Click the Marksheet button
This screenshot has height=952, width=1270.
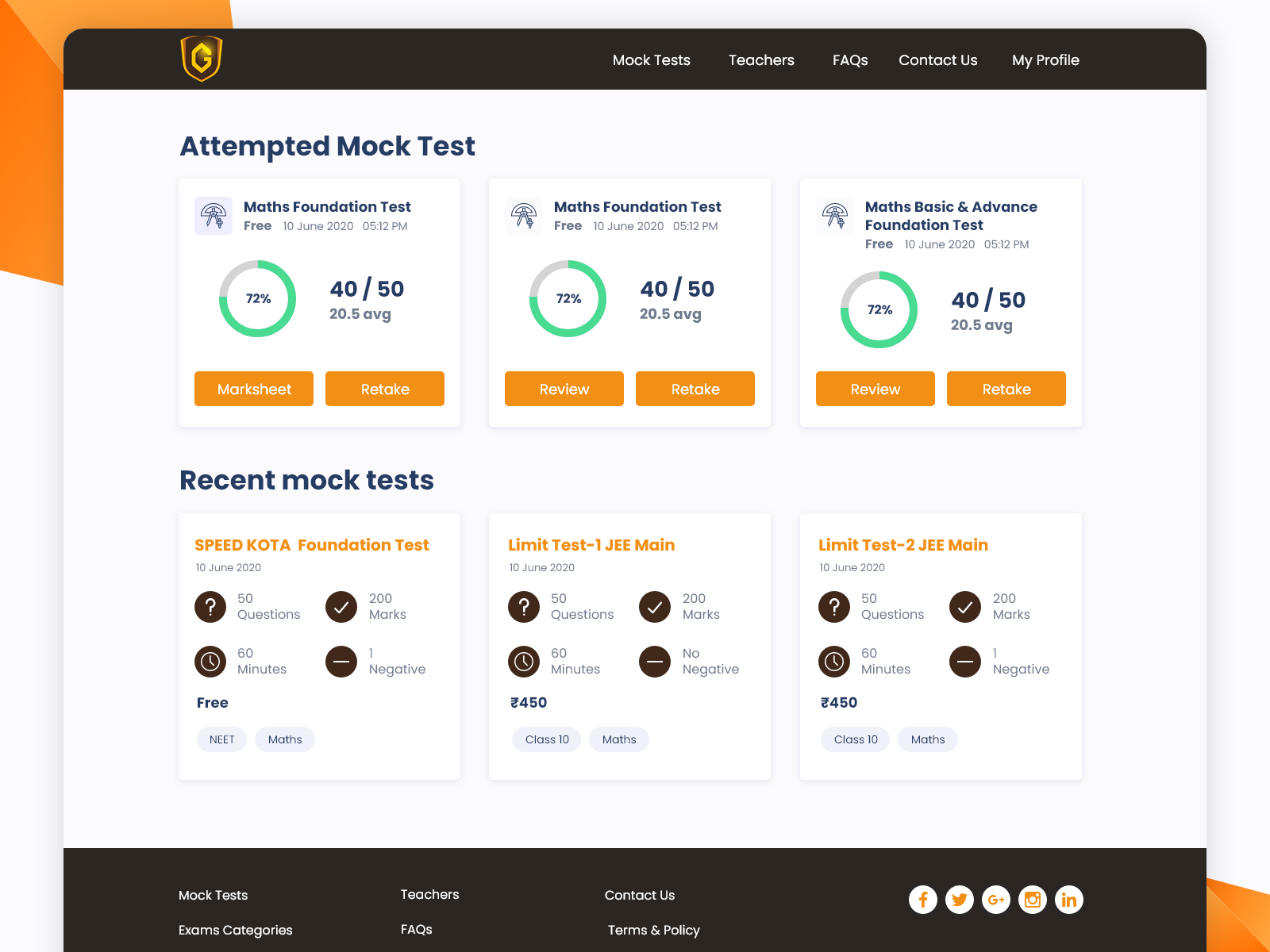tap(253, 389)
